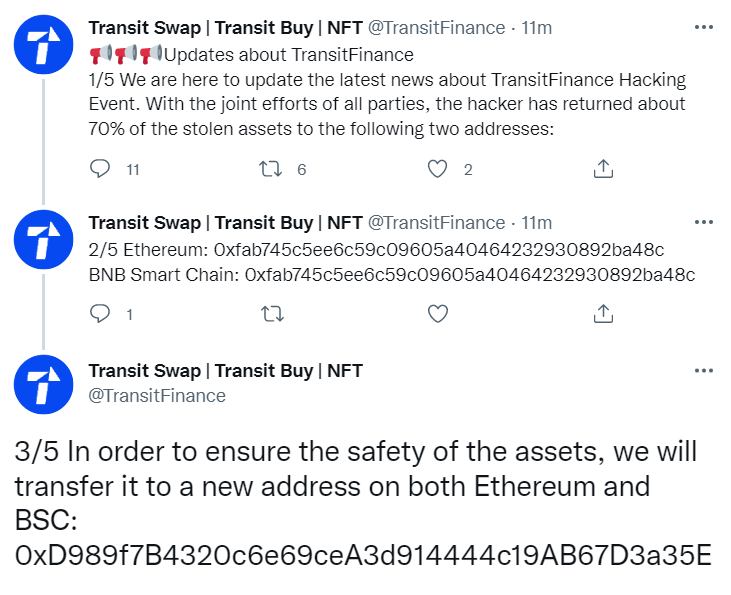Click @TransitFinance handle under third tweet name
731x595 pixels.
pos(157,396)
